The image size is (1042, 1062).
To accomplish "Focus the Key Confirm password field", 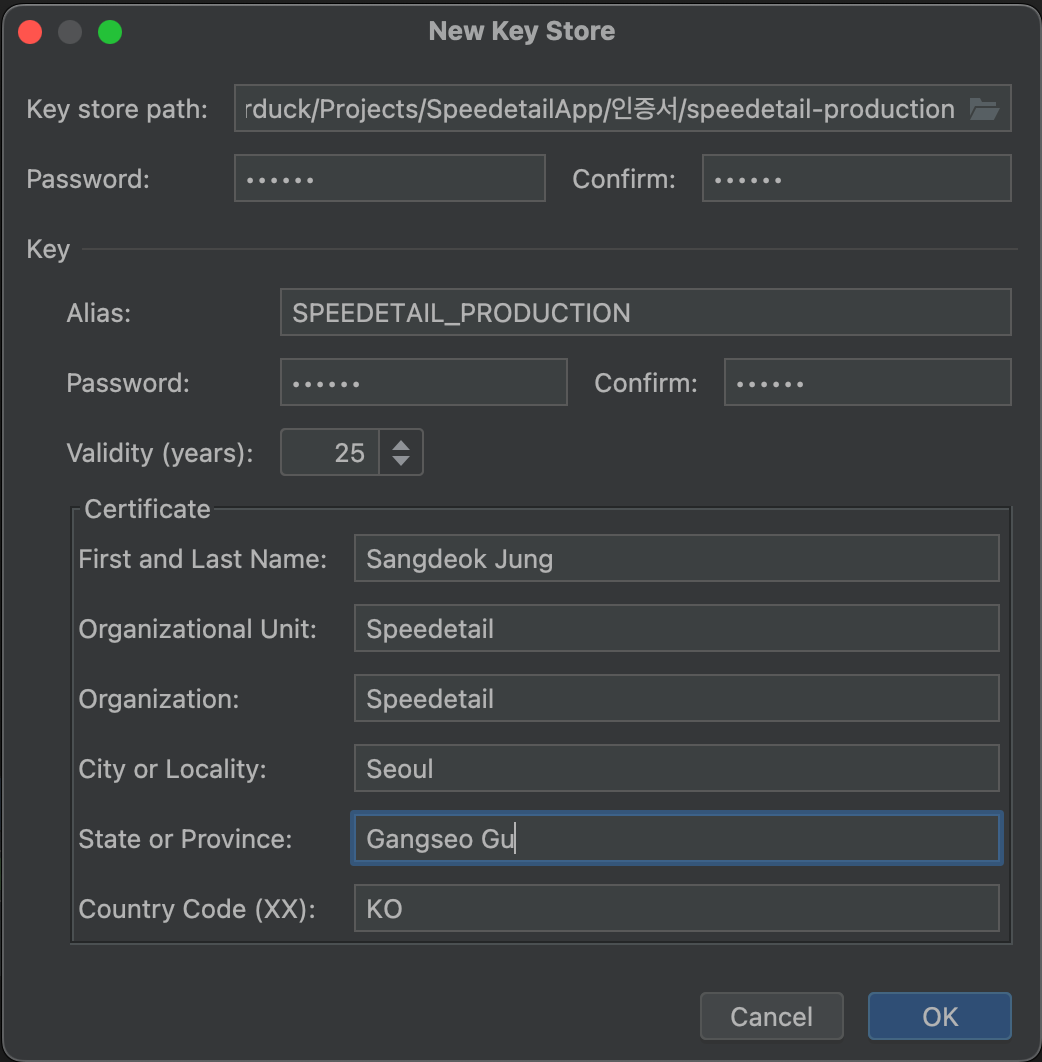I will (867, 382).
